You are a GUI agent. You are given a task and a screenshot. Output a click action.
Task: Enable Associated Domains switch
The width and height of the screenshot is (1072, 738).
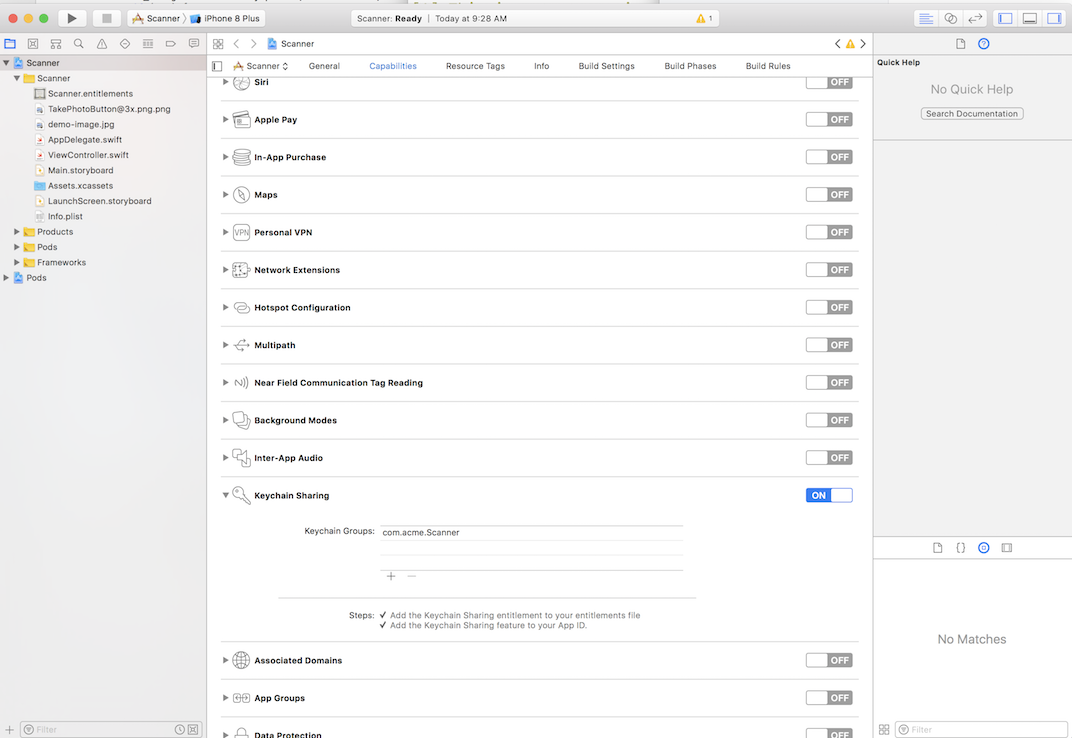pyautogui.click(x=829, y=661)
